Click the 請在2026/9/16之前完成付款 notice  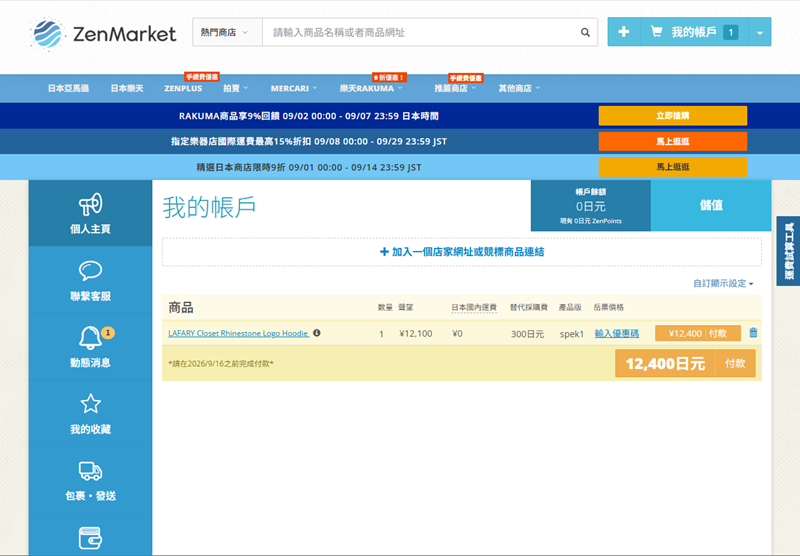tap(221, 364)
